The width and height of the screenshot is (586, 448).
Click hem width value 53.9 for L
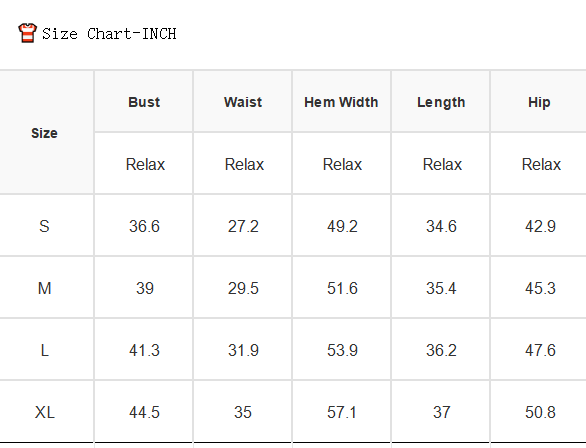[x=342, y=350]
